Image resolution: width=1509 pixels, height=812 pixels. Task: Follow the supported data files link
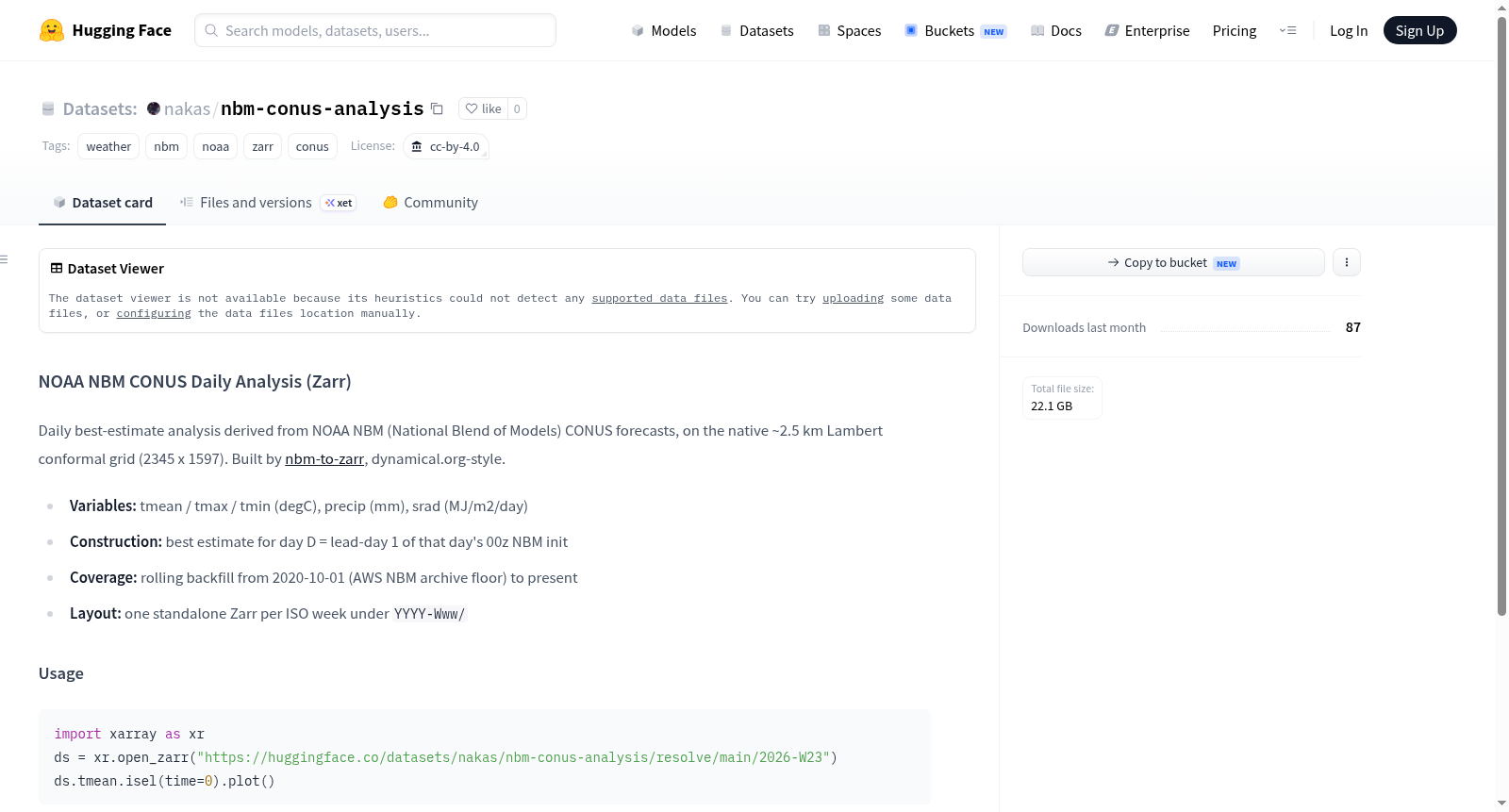[x=659, y=298]
